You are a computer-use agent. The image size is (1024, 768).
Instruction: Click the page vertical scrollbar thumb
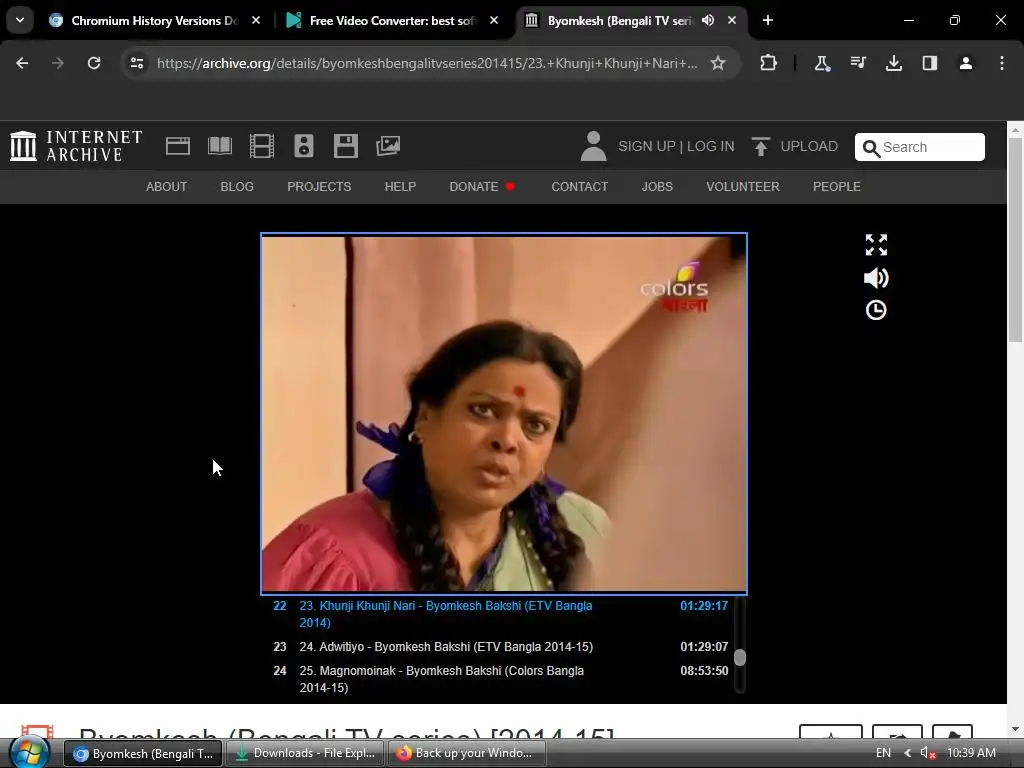pyautogui.click(x=1015, y=239)
